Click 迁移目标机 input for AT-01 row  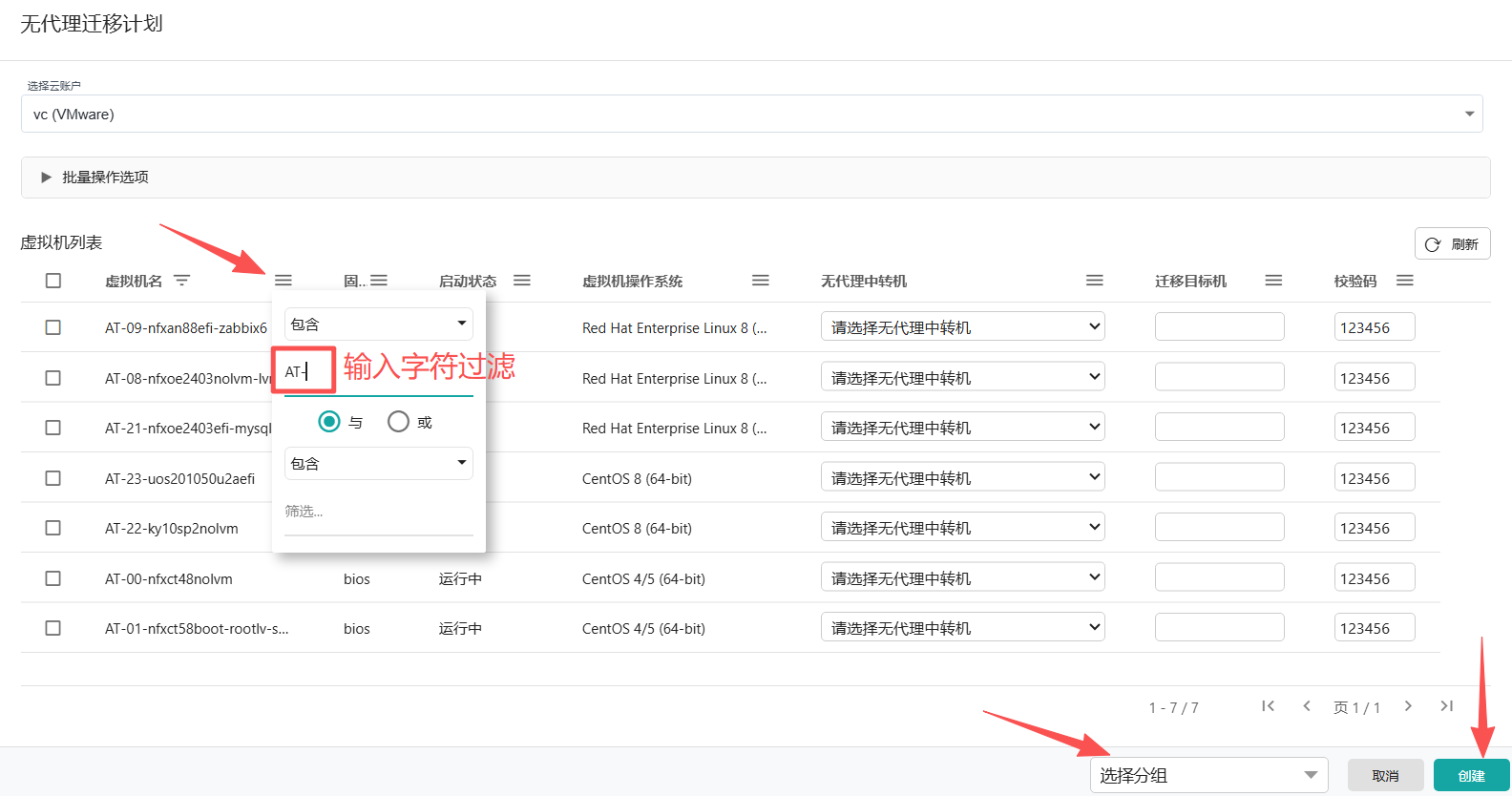coord(1220,627)
